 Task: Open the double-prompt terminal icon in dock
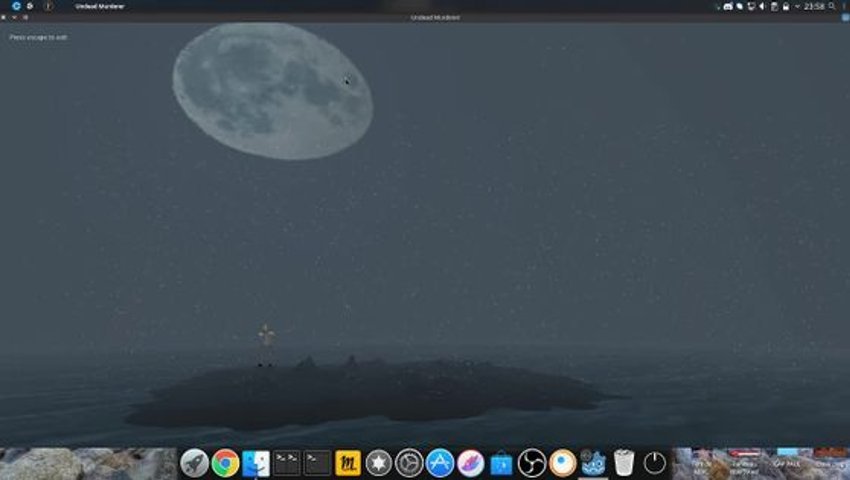(x=286, y=463)
